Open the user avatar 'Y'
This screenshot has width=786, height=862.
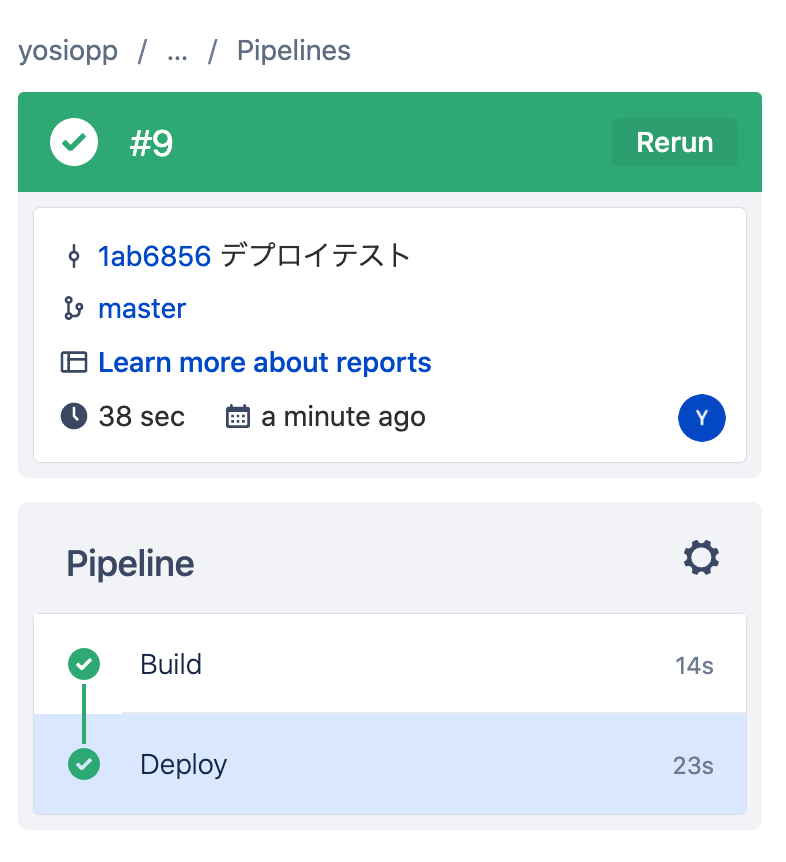(x=702, y=418)
